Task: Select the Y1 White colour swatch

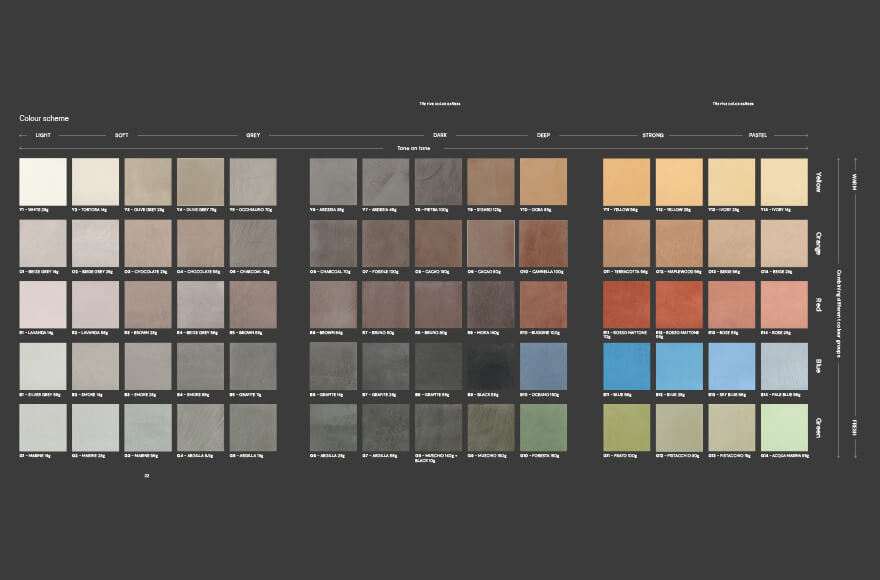Action: tap(42, 182)
